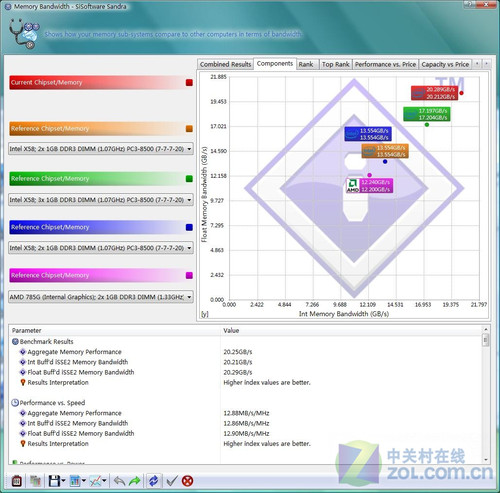Select the Performance vs. Speed group row
Screen dimensions: 500x493
[246, 403]
